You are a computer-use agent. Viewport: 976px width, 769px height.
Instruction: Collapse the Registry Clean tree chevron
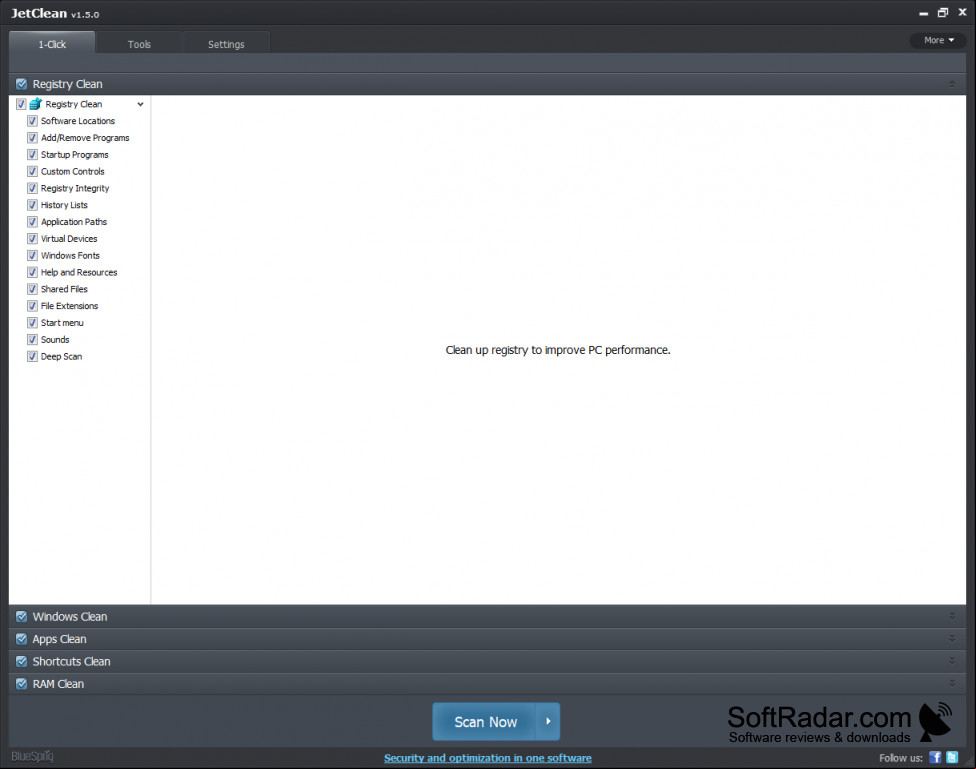coord(141,104)
